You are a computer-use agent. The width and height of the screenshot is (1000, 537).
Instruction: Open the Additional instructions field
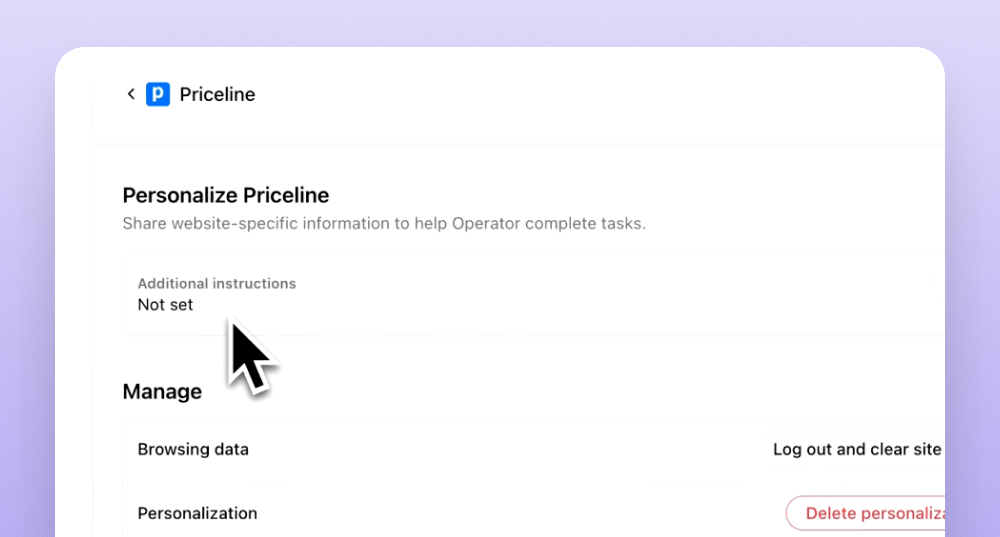[x=533, y=295]
